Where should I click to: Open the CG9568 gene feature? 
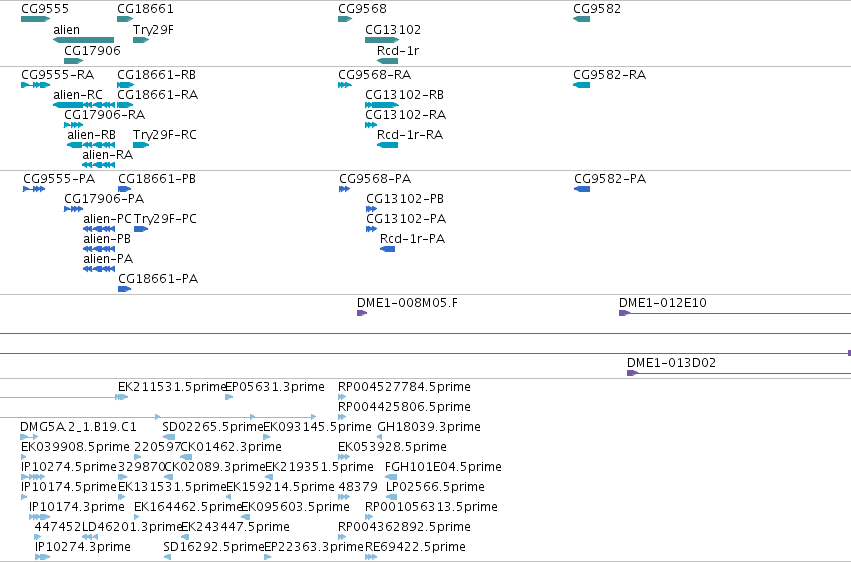345,19
